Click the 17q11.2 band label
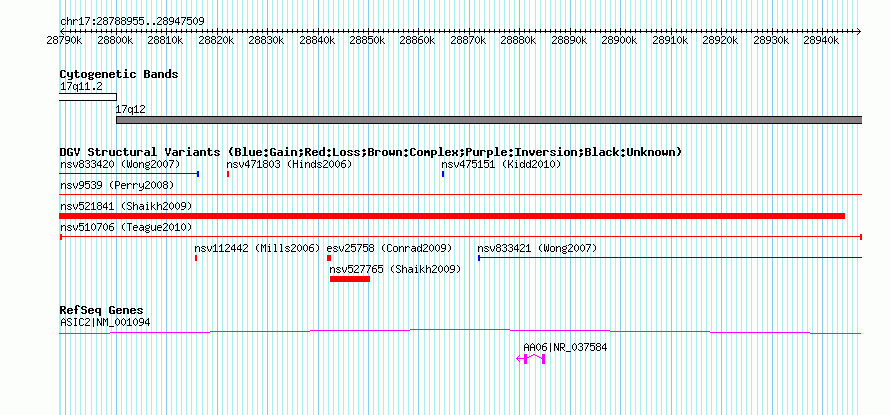The width and height of the screenshot is (890, 415). point(81,87)
